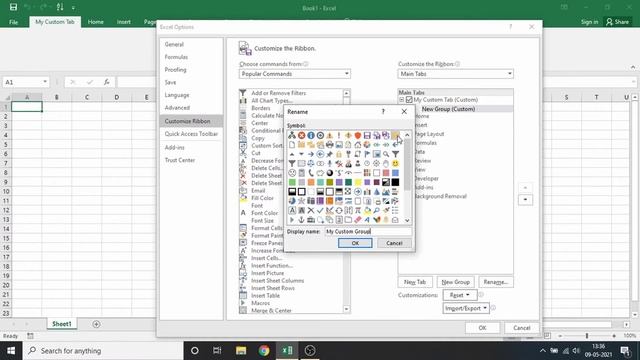
Task: Pick the microphone symbol
Action: tap(329, 163)
